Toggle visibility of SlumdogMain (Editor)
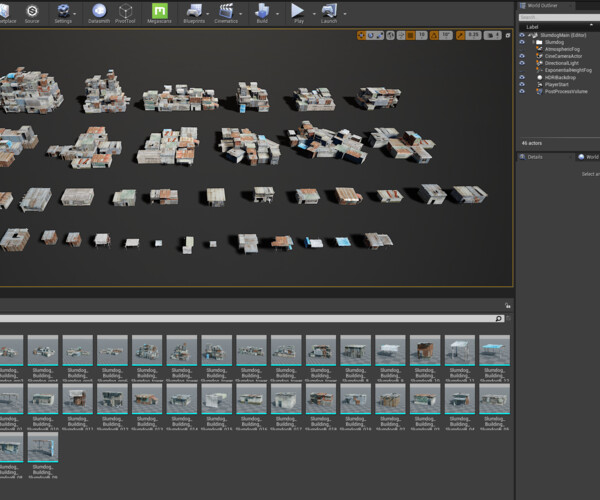Screen dimensions: 600x500 [522, 35]
